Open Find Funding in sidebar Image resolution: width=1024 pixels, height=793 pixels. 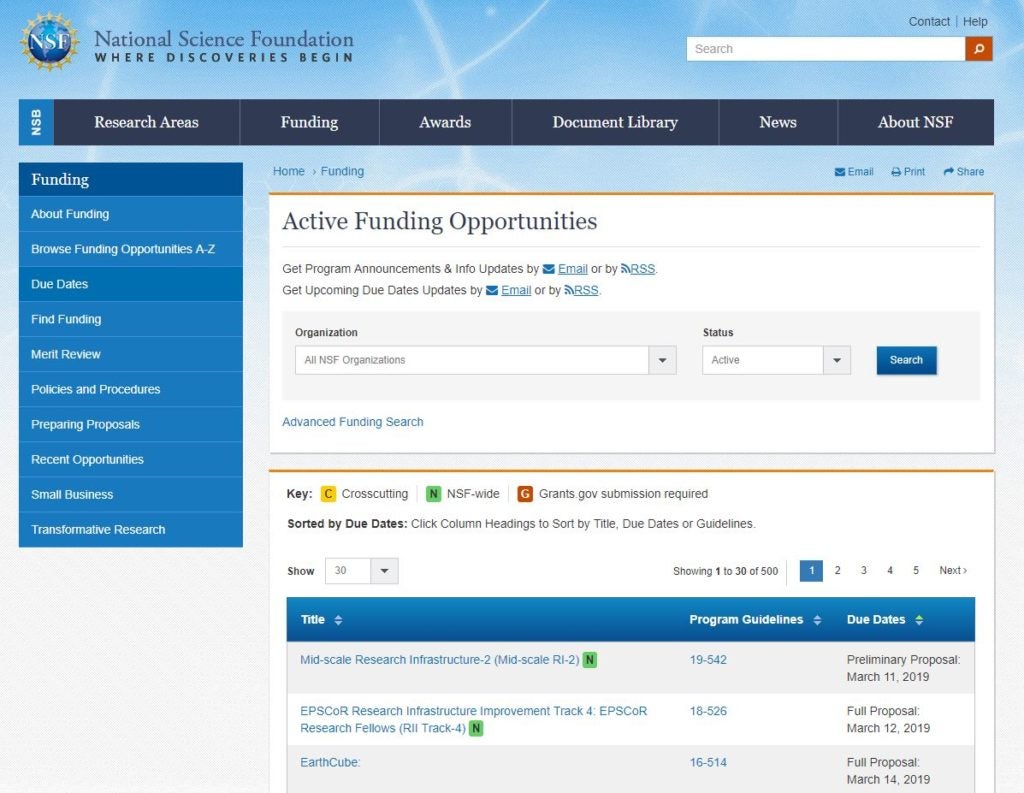[131, 319]
